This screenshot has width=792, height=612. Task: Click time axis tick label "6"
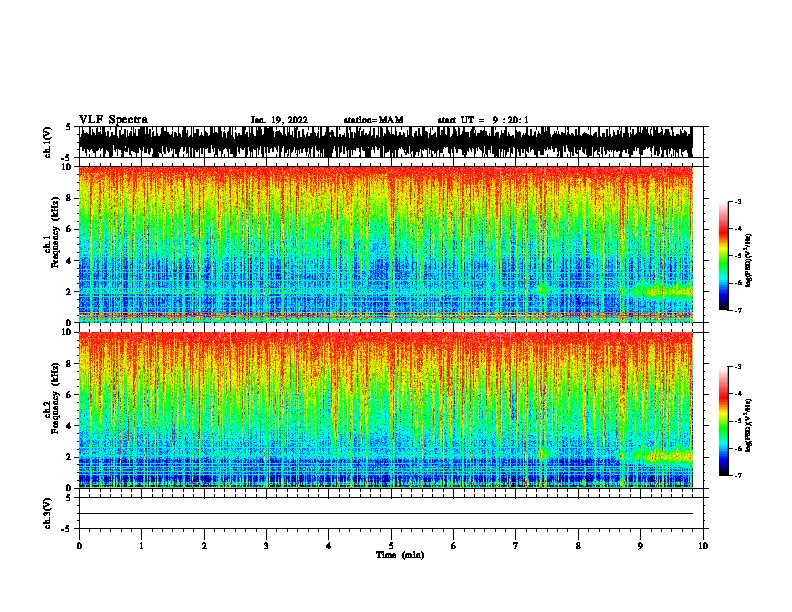(454, 546)
